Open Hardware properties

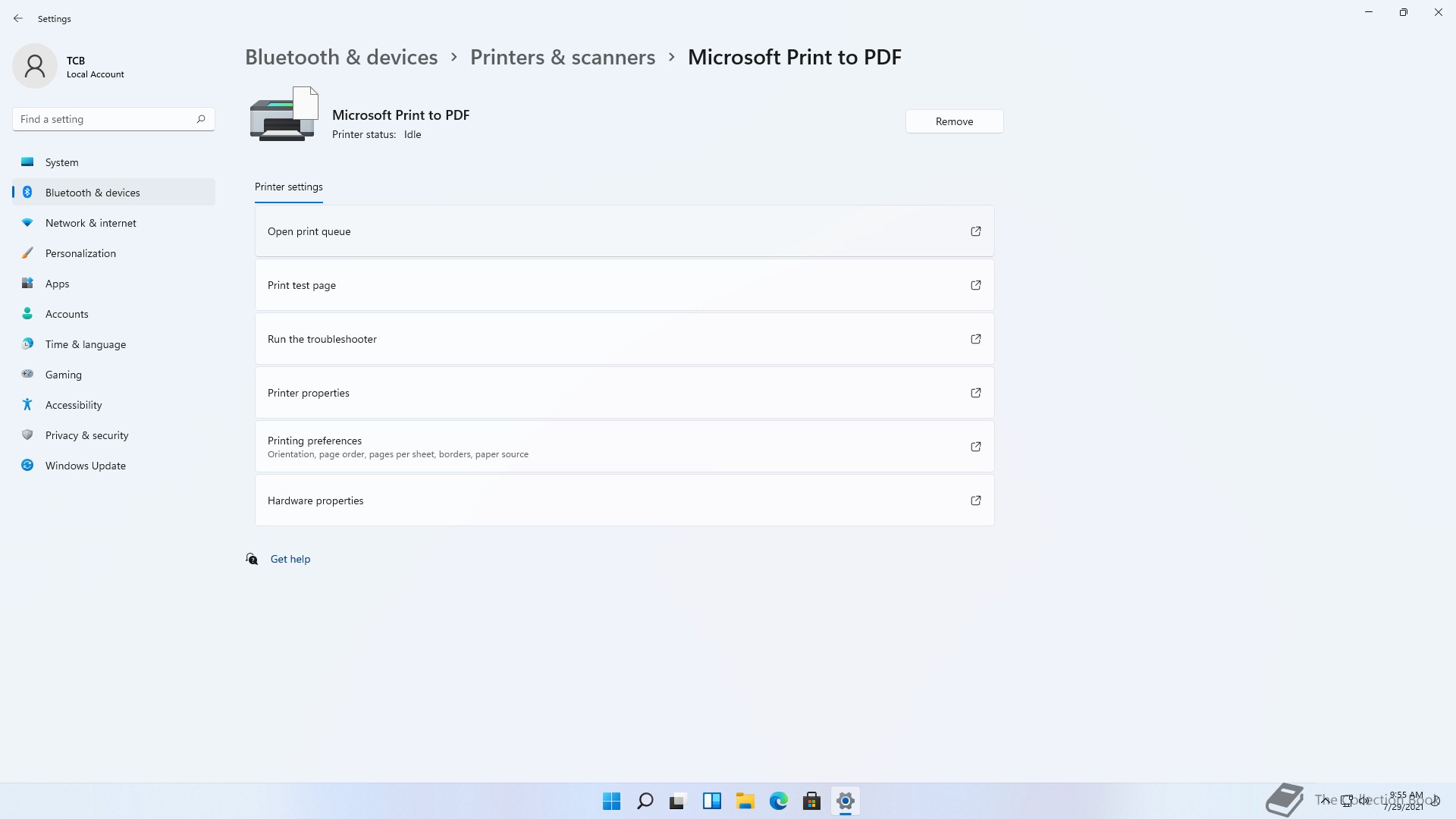[624, 500]
